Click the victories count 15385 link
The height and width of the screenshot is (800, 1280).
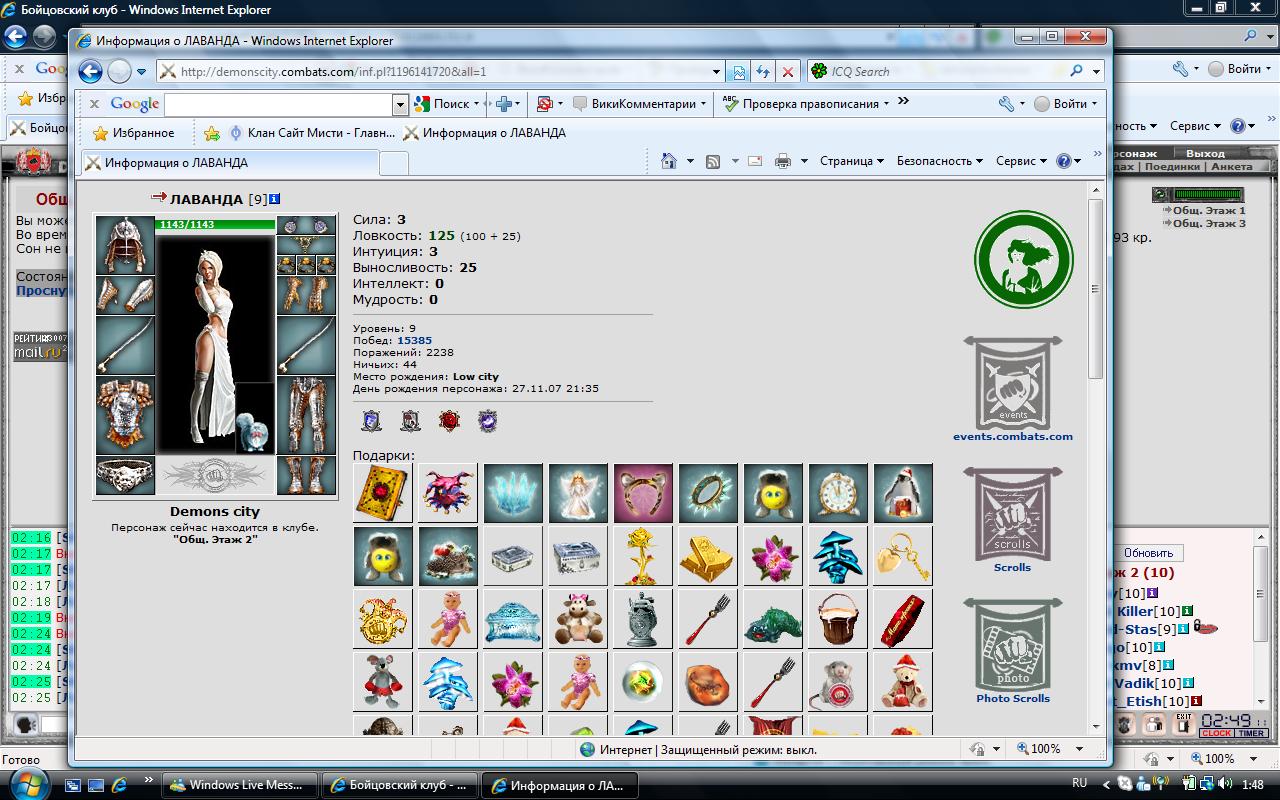click(414, 340)
